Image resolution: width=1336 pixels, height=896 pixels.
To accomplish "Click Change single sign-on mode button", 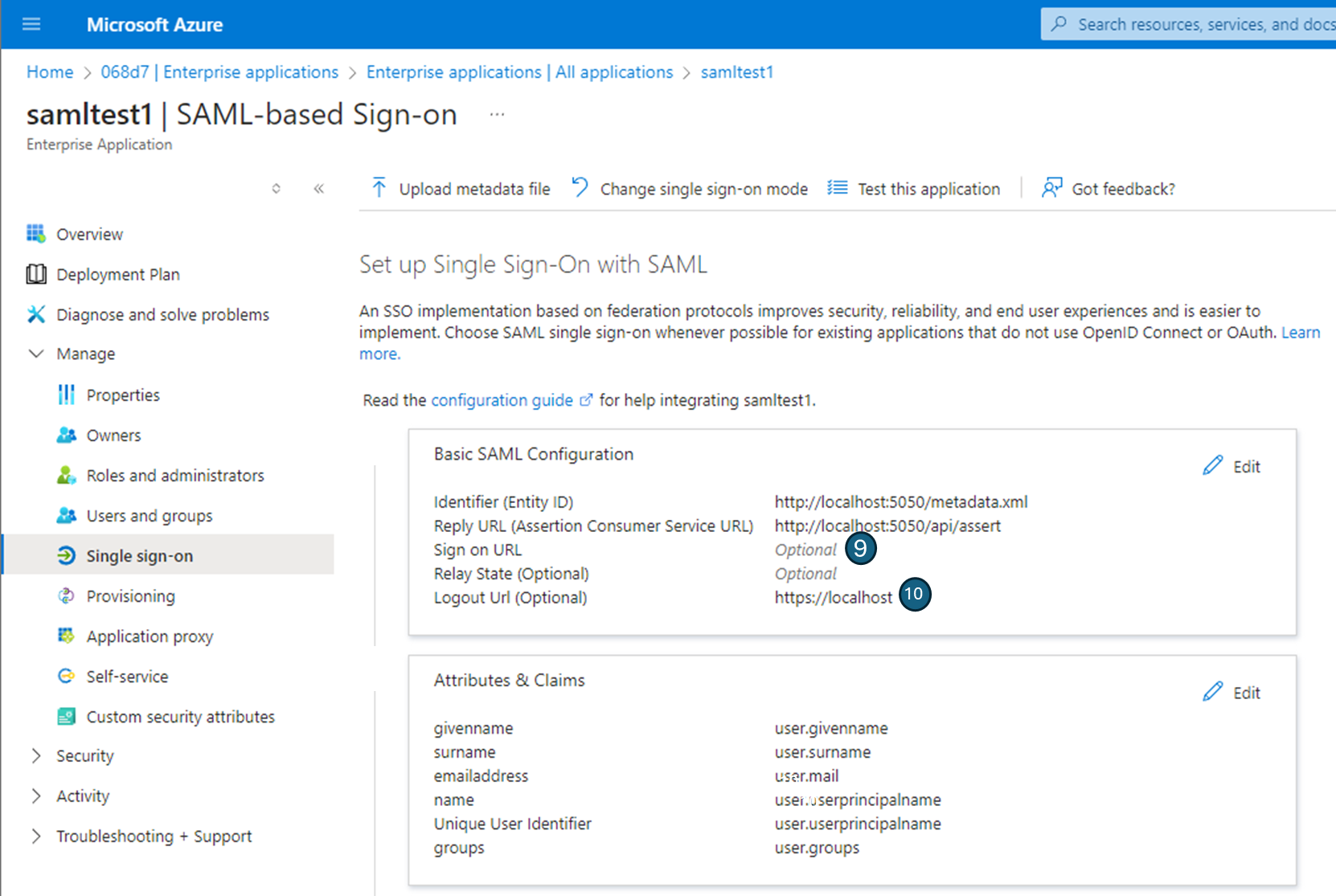I will (690, 188).
